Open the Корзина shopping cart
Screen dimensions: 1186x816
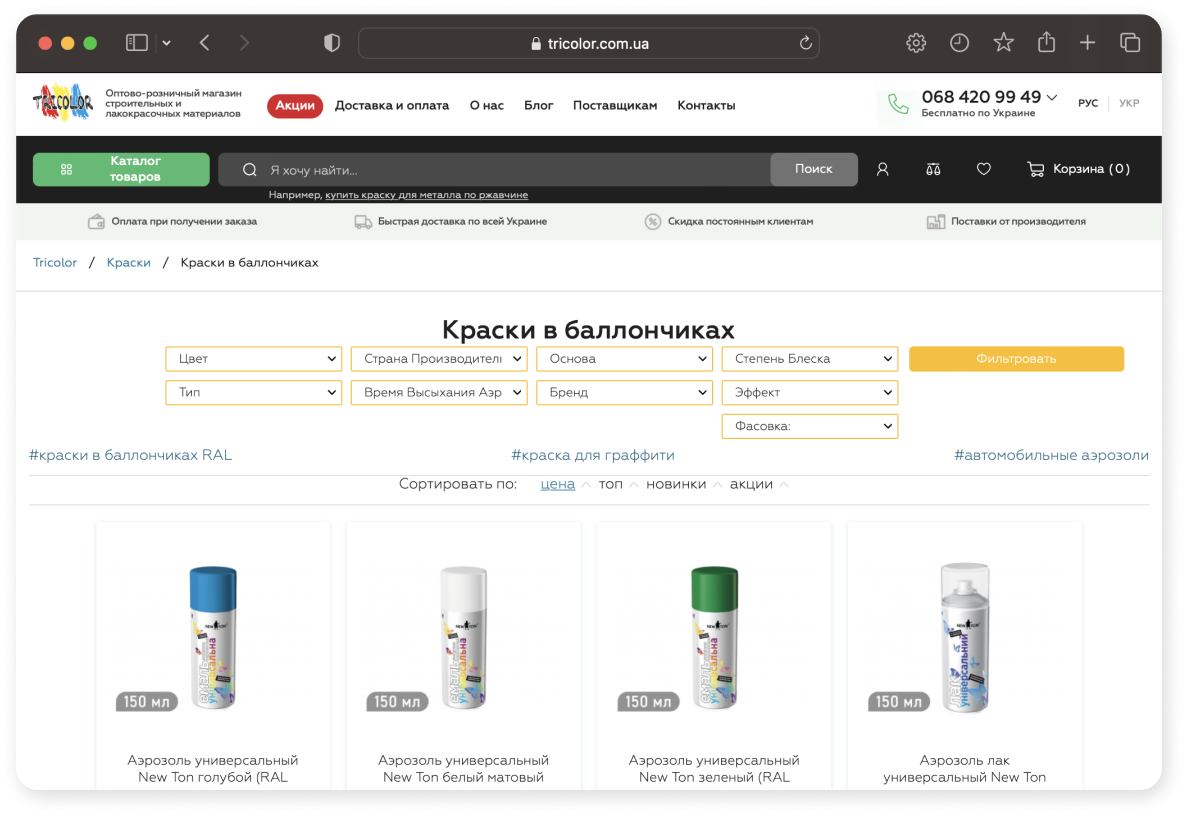point(1079,169)
